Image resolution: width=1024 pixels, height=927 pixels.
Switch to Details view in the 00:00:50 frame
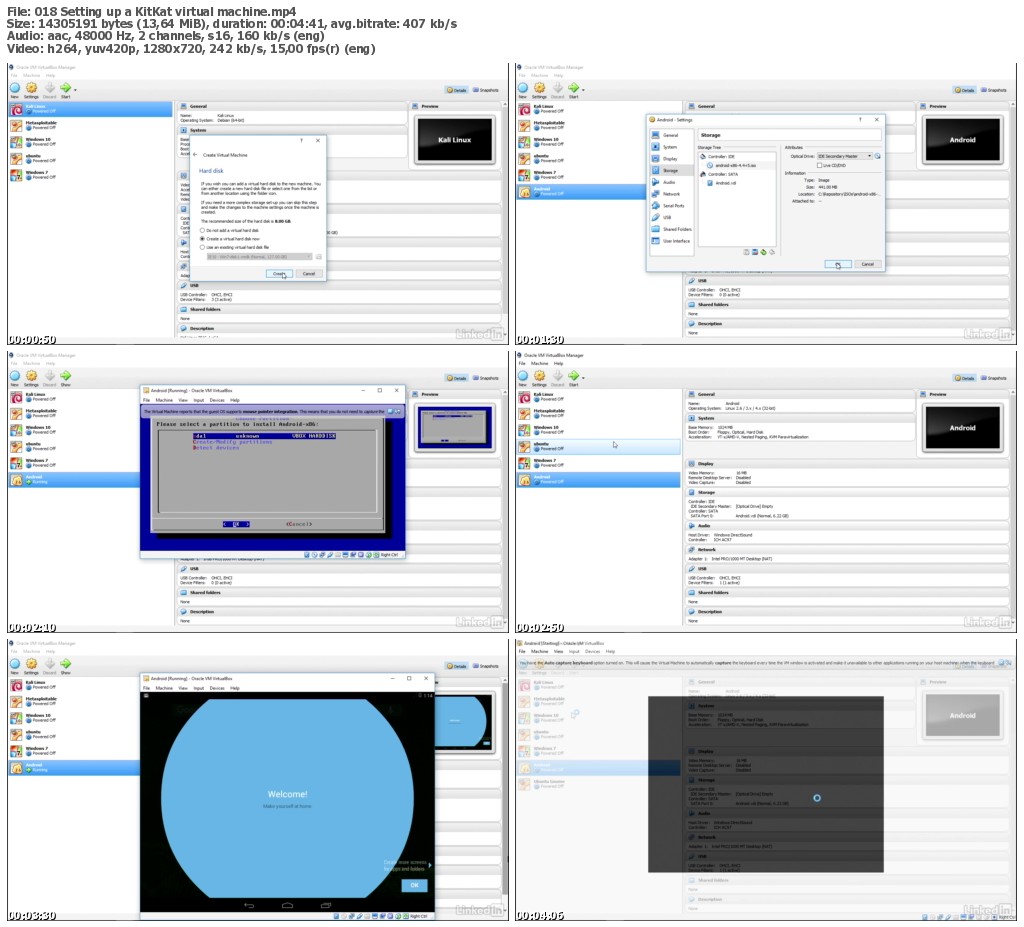pos(457,90)
